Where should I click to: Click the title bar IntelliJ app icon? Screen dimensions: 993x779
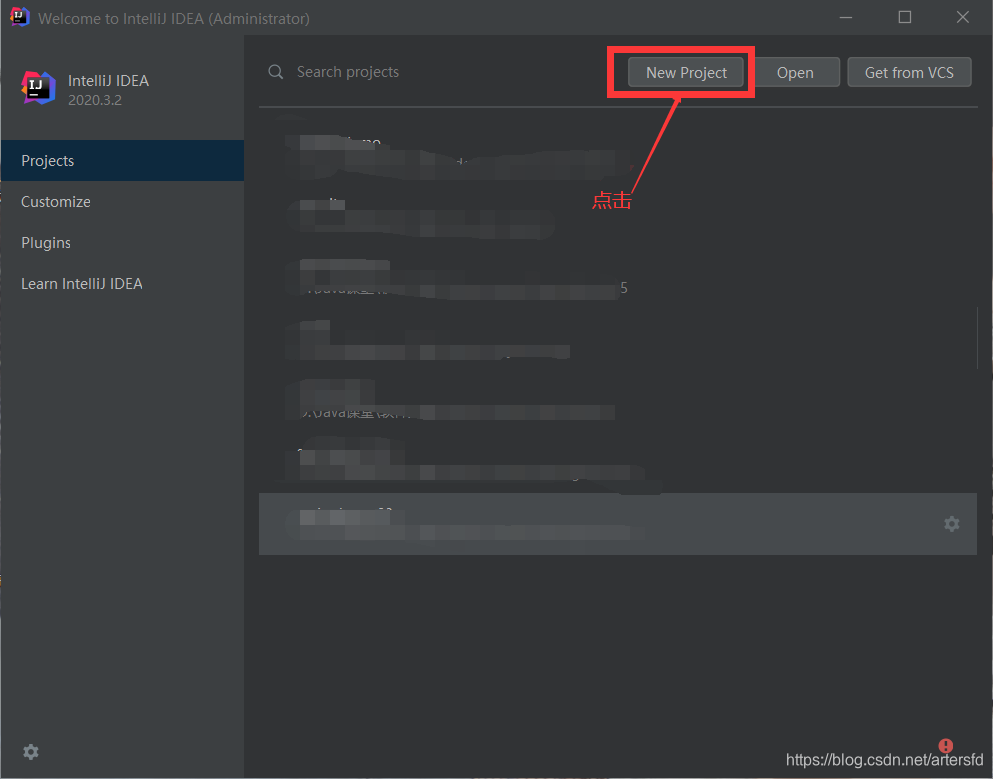point(20,17)
